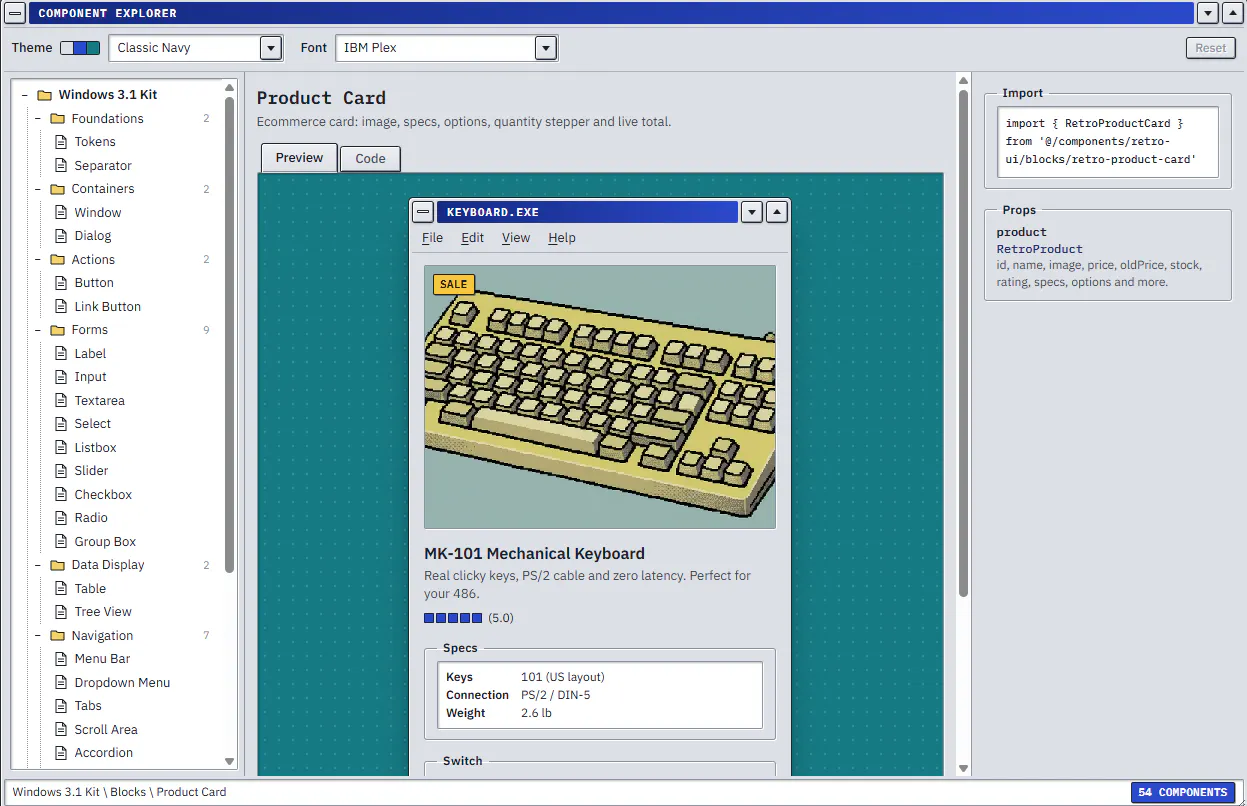Click the 'PS/2 / DIN-5' connection value
The height and width of the screenshot is (806, 1247).
tap(556, 695)
